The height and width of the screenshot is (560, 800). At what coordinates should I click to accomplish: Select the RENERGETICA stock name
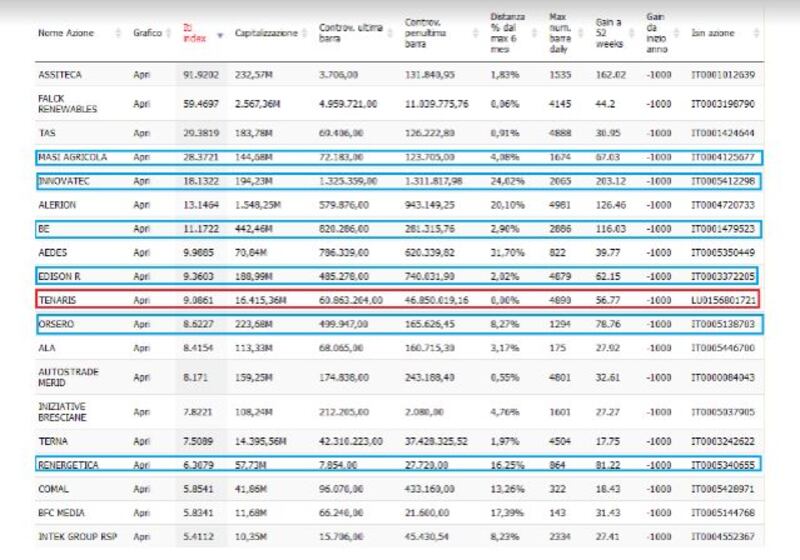click(68, 465)
